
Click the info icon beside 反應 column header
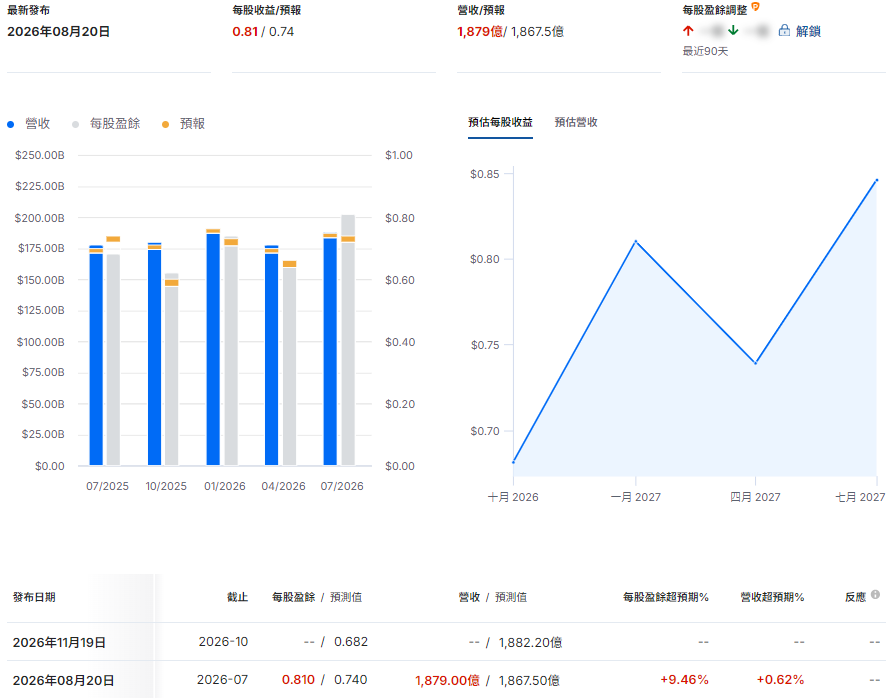click(x=875, y=595)
